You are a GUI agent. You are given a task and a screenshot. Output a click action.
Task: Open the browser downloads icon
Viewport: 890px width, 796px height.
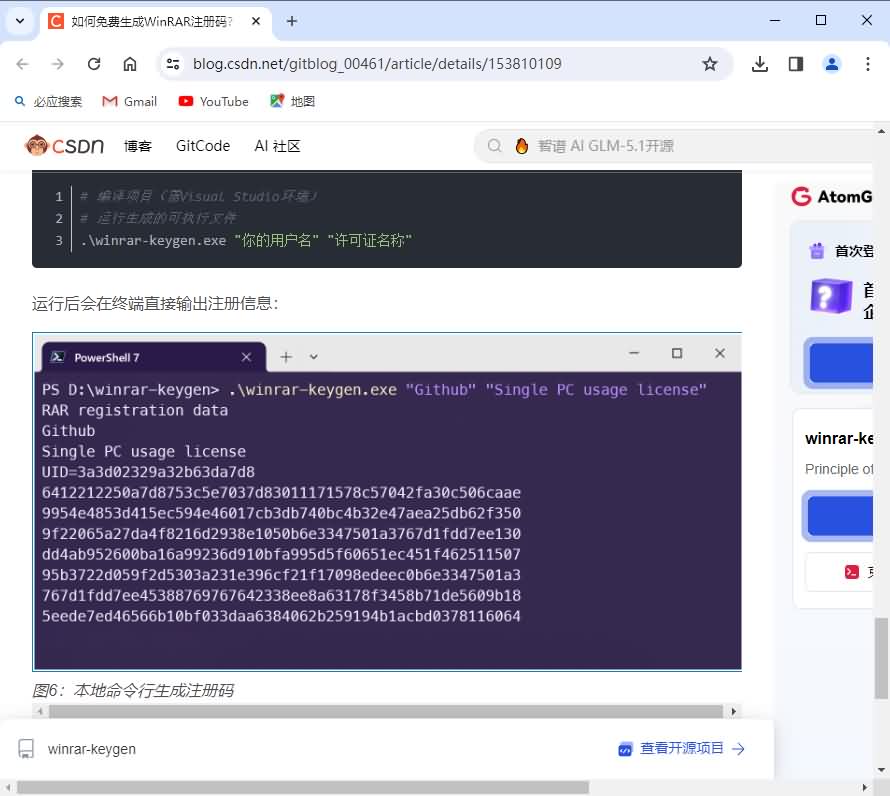760,64
